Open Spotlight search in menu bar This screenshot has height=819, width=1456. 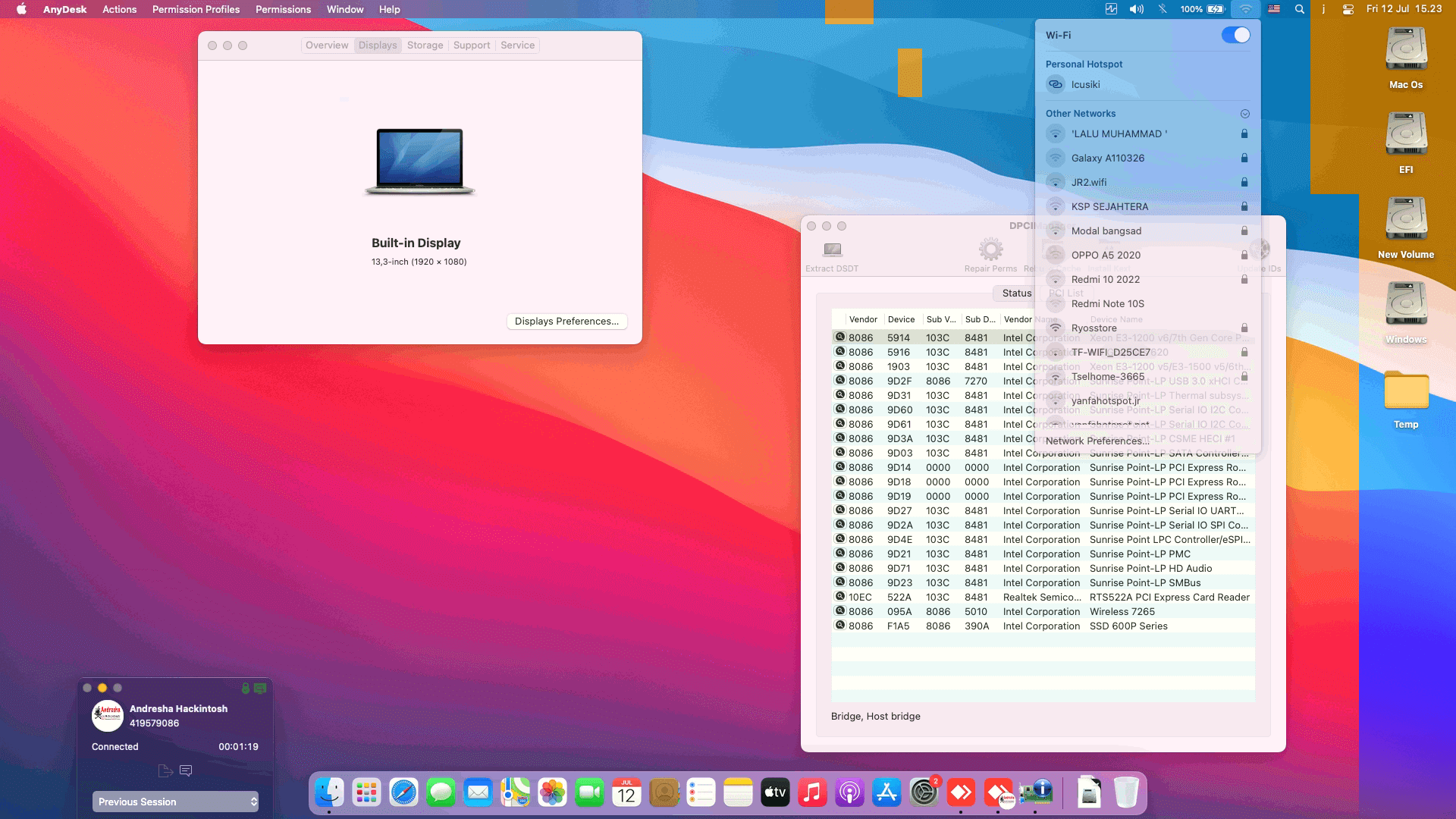1300,9
